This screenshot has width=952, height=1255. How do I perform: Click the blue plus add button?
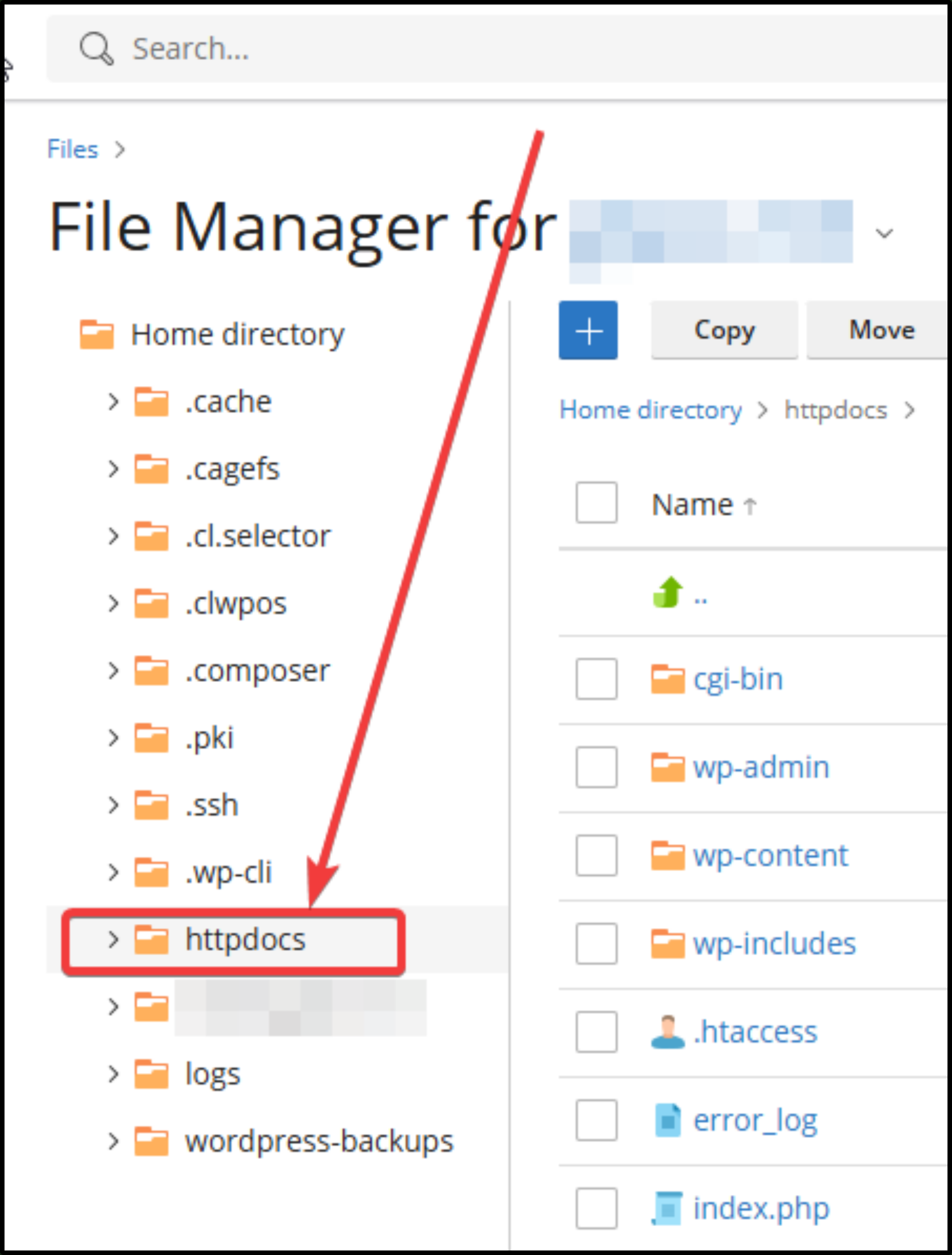(588, 330)
